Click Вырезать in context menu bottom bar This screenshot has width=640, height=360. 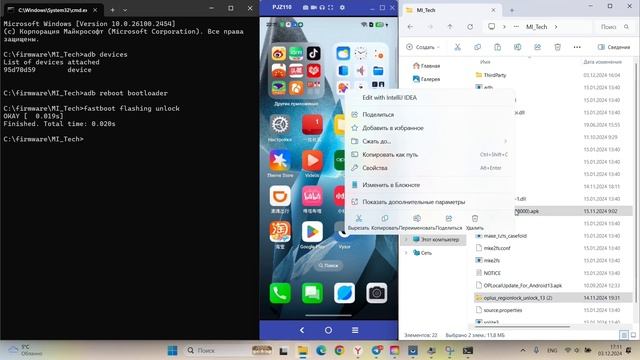[x=358, y=222]
